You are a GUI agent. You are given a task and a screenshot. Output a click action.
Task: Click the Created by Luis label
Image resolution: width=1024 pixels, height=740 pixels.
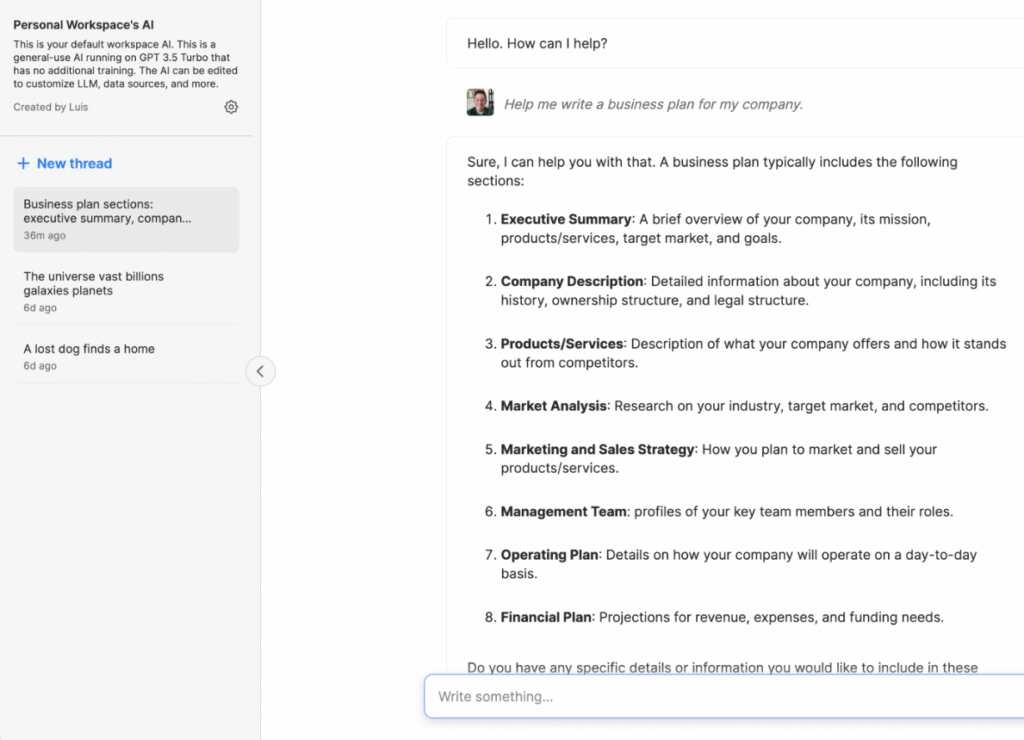[x=51, y=107]
